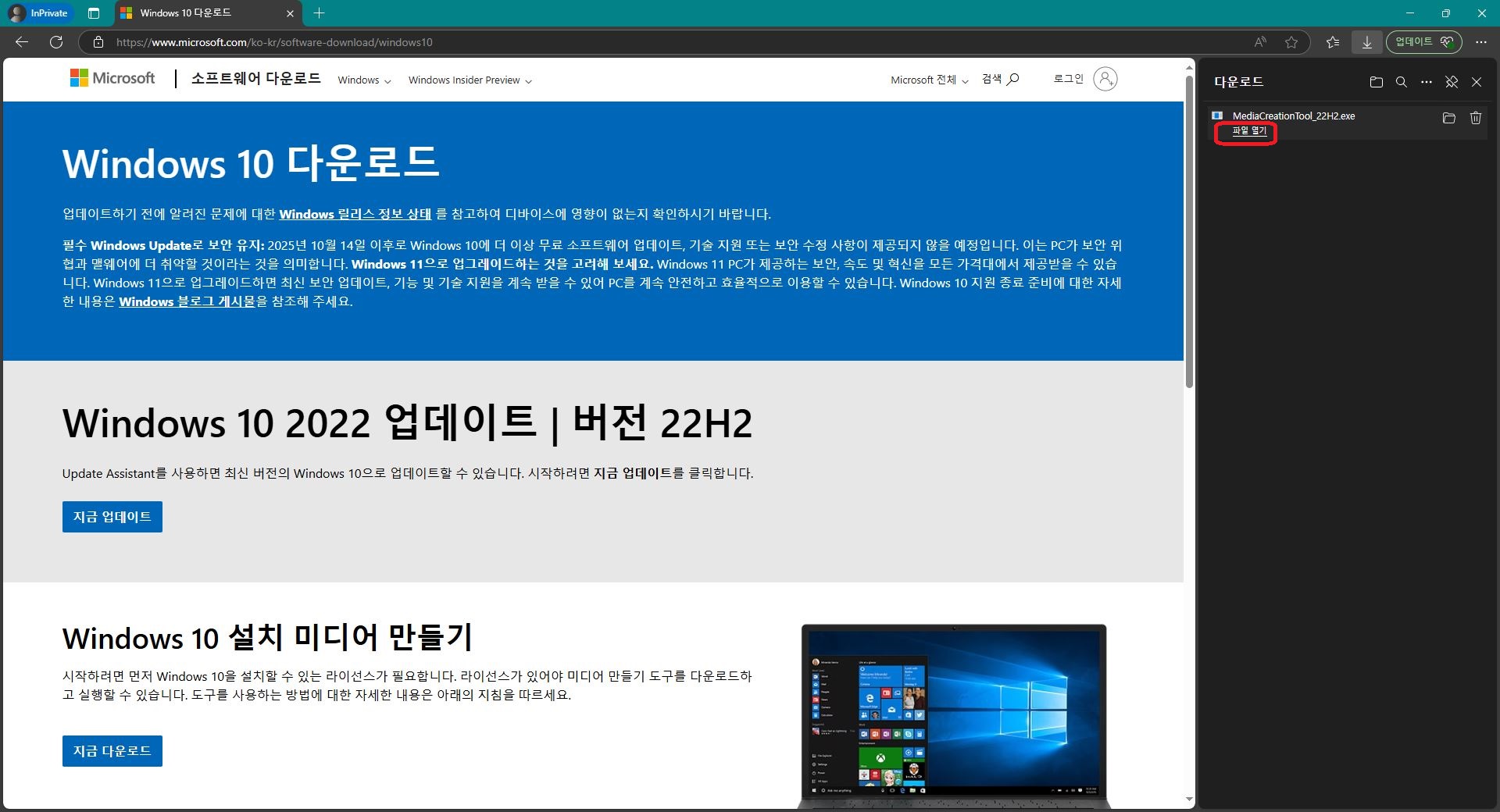Open 소프트웨어 다운로드 home link

pos(256,78)
